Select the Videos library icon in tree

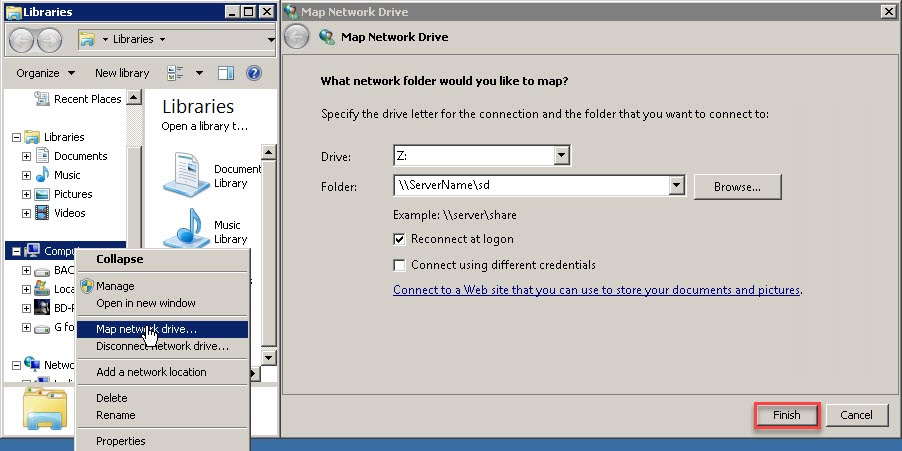pyautogui.click(x=43, y=213)
